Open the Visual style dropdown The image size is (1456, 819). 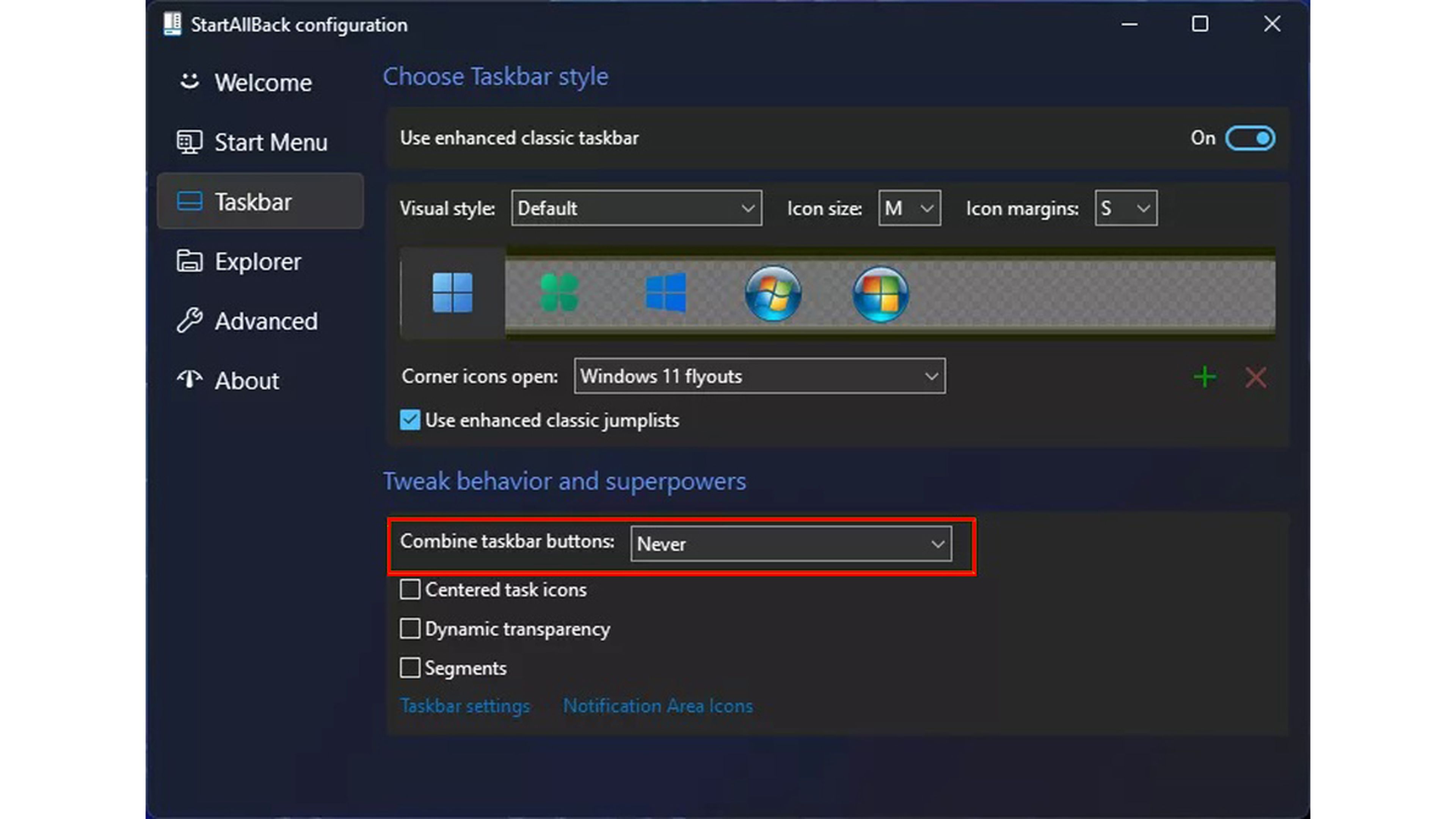point(637,209)
